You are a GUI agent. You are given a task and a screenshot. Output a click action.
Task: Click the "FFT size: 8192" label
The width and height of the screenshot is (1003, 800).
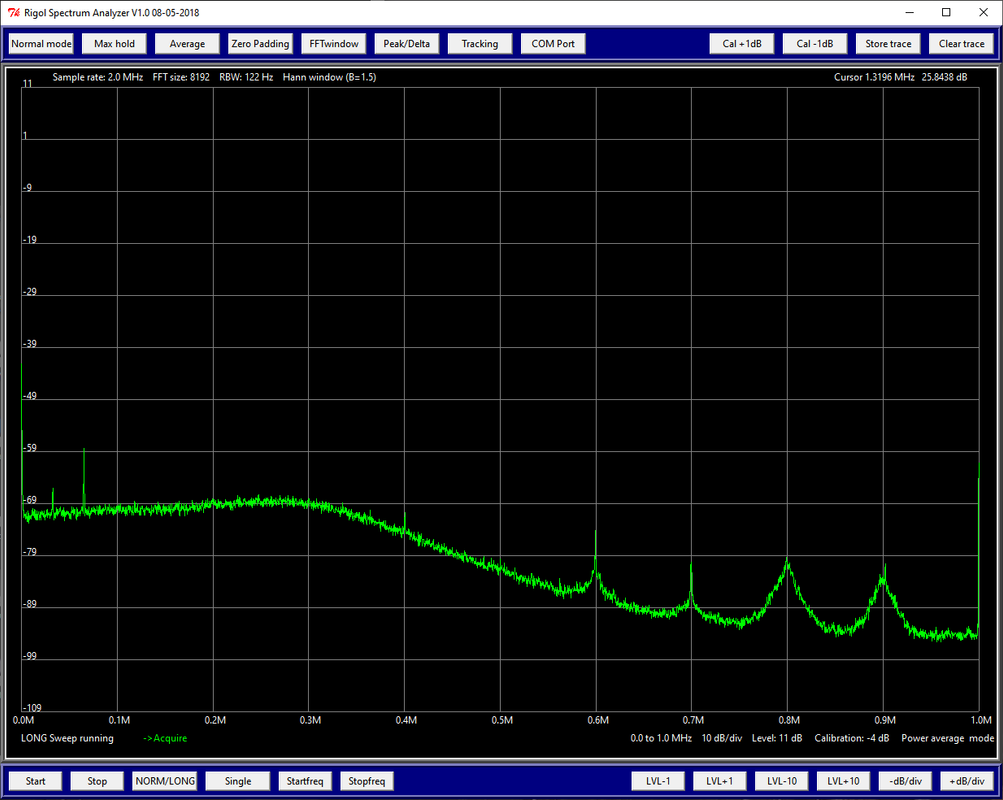[x=181, y=77]
